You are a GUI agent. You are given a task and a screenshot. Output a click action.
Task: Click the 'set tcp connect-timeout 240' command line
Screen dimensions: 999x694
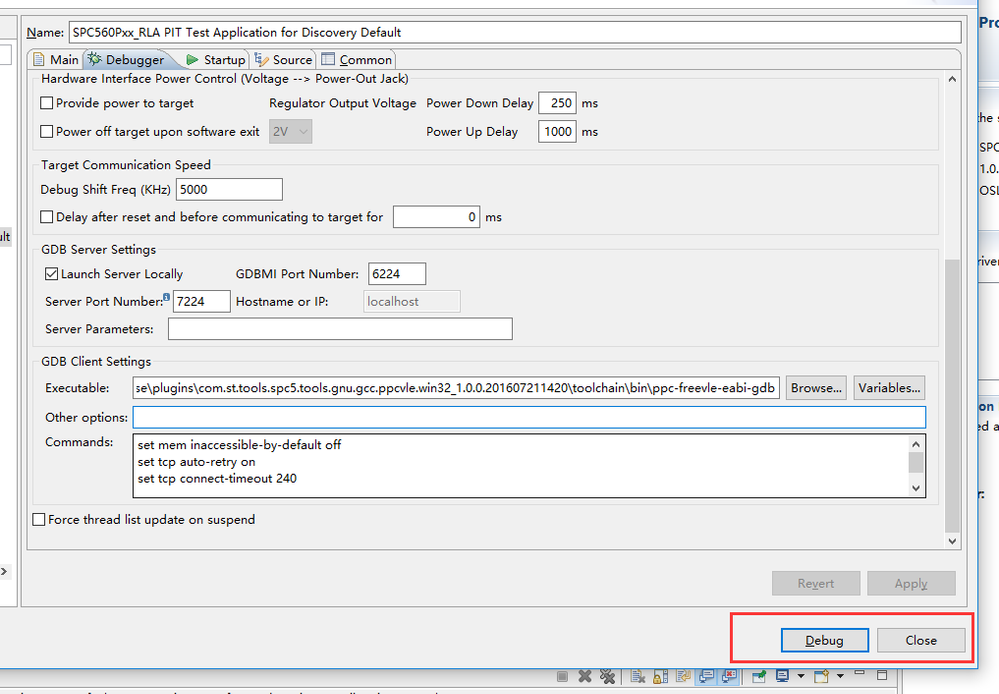pos(217,479)
